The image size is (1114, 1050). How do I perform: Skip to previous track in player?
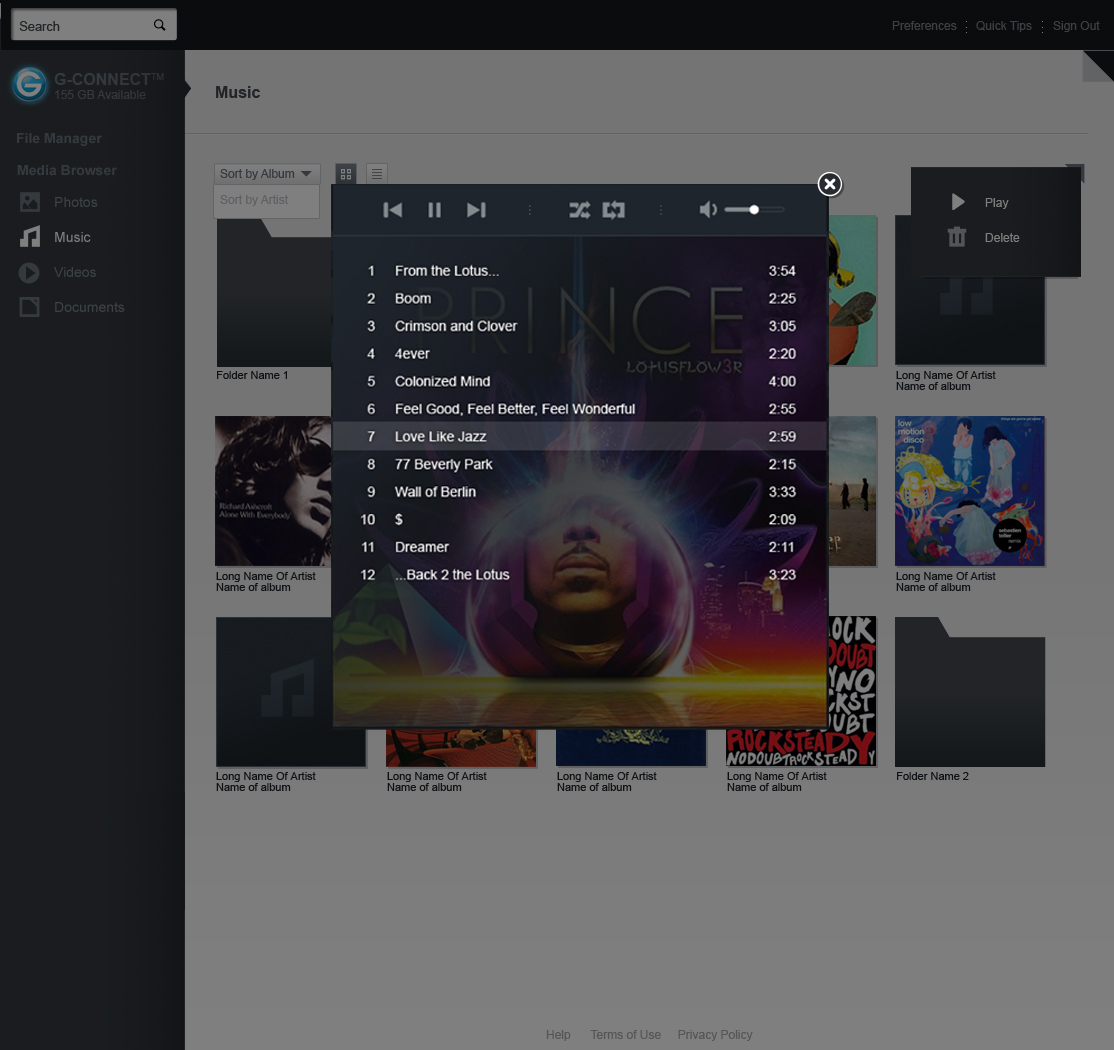392,210
